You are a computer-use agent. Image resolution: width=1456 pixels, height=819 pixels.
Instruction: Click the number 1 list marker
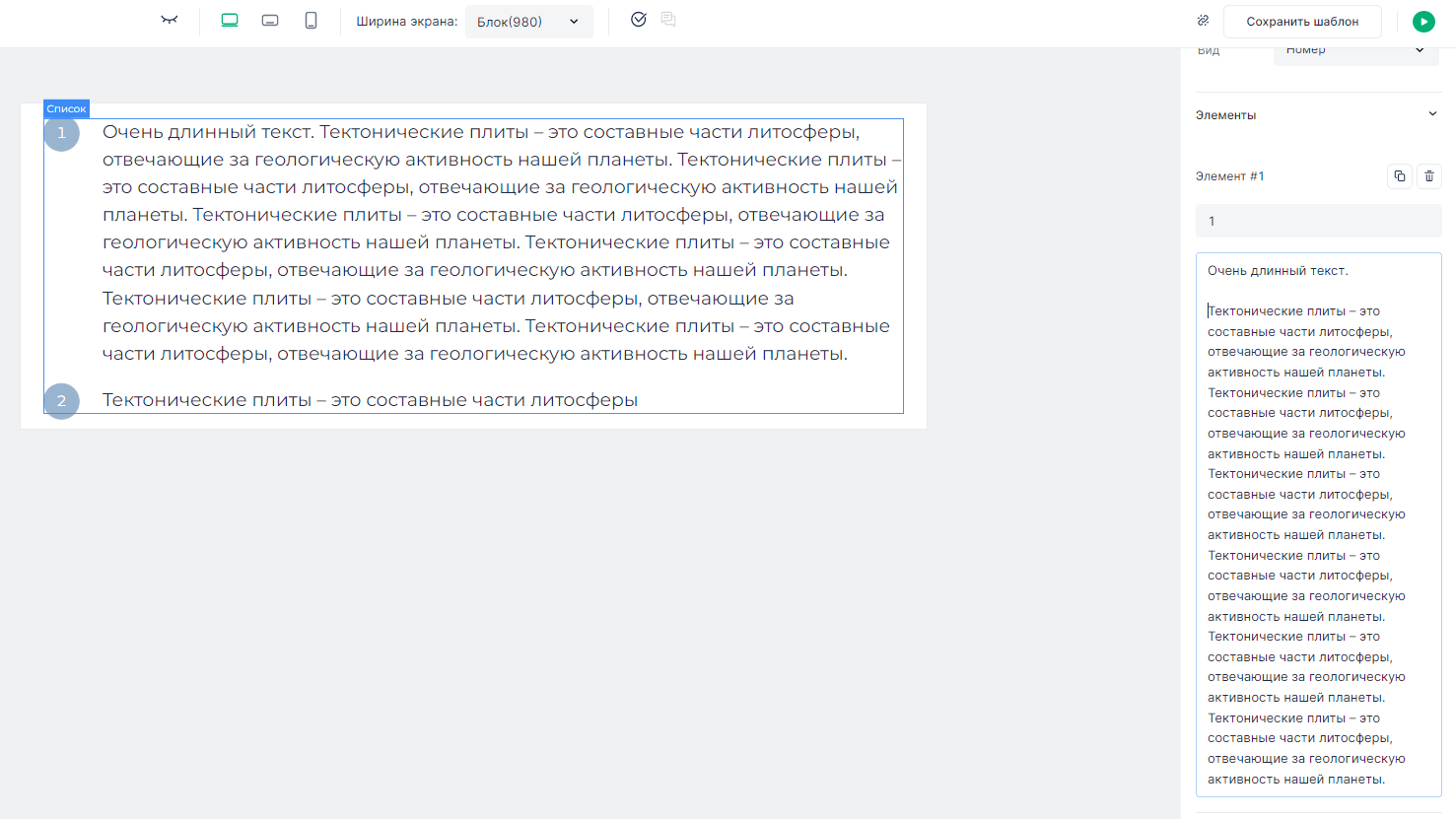point(61,133)
